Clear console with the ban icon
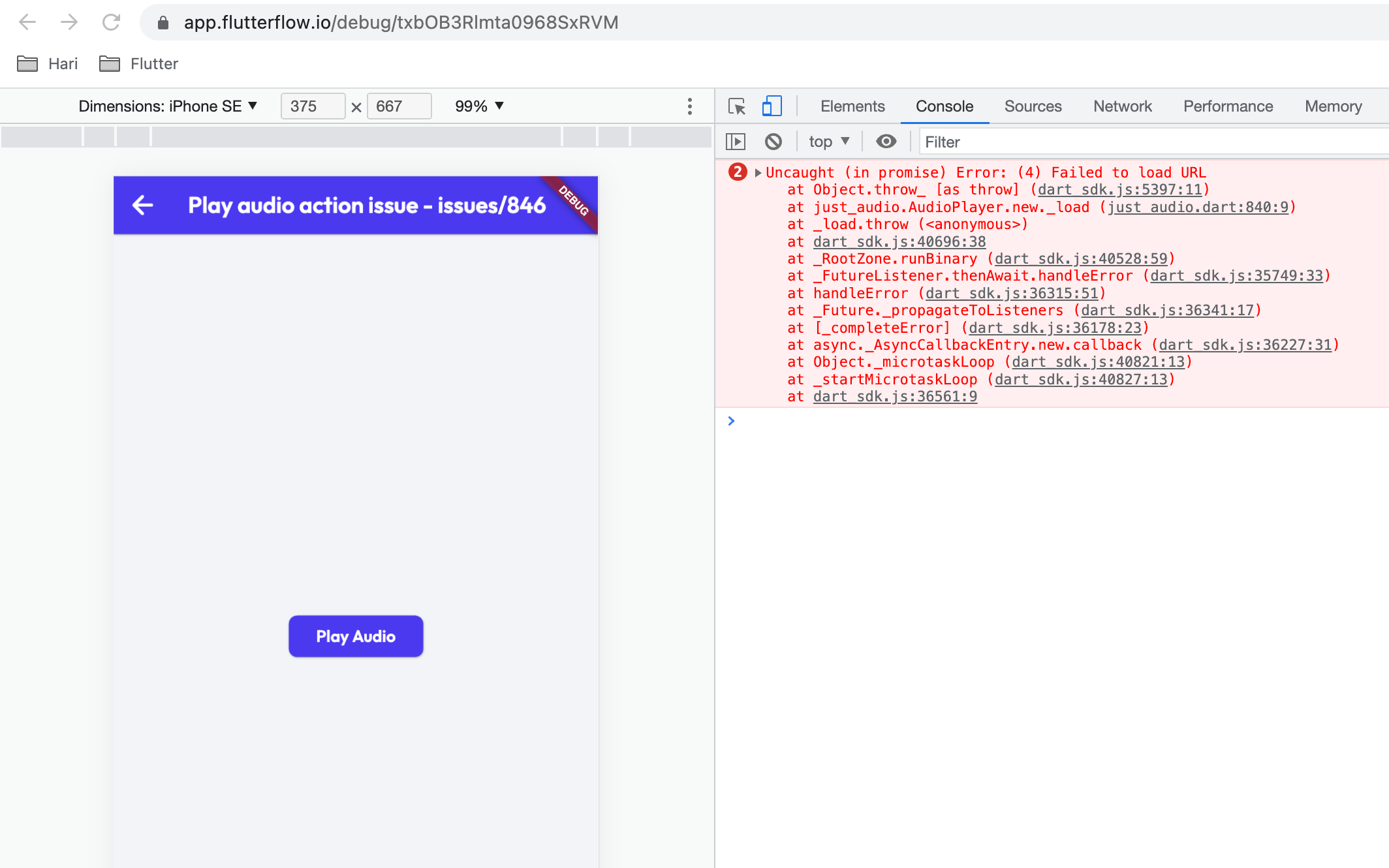Screen dimensions: 1389x868 [773, 142]
